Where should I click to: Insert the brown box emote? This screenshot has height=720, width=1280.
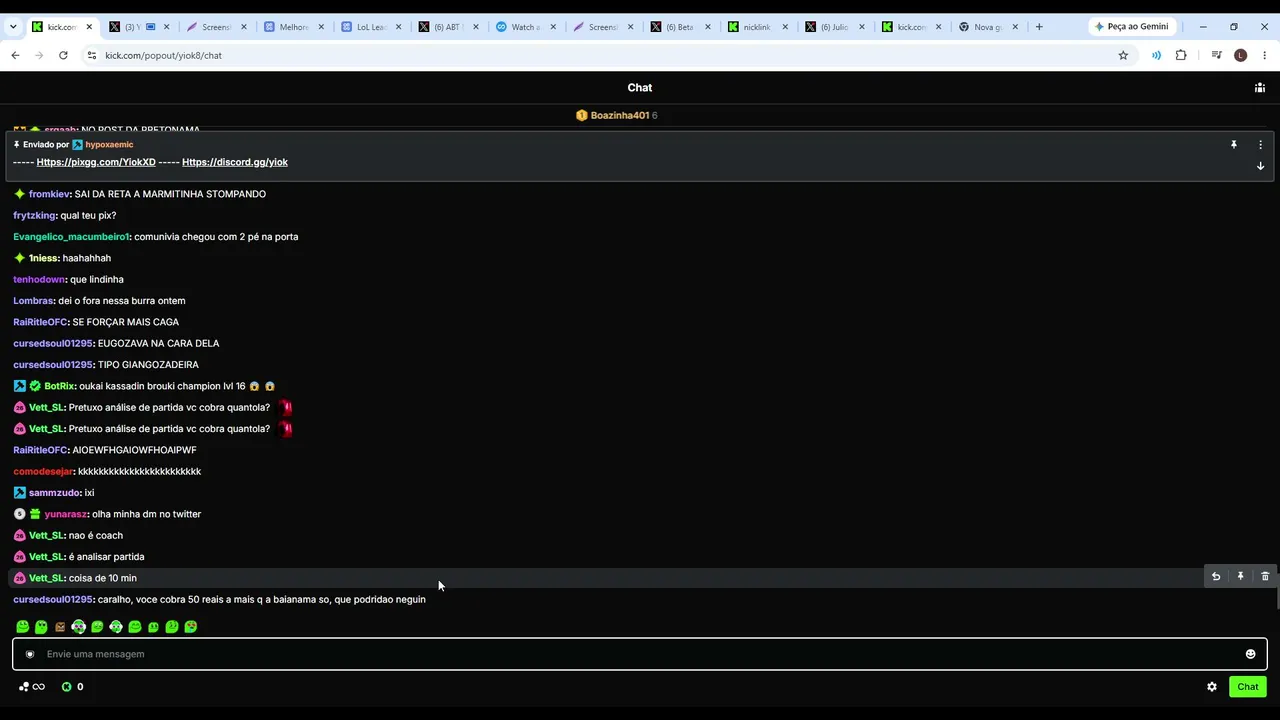click(60, 627)
